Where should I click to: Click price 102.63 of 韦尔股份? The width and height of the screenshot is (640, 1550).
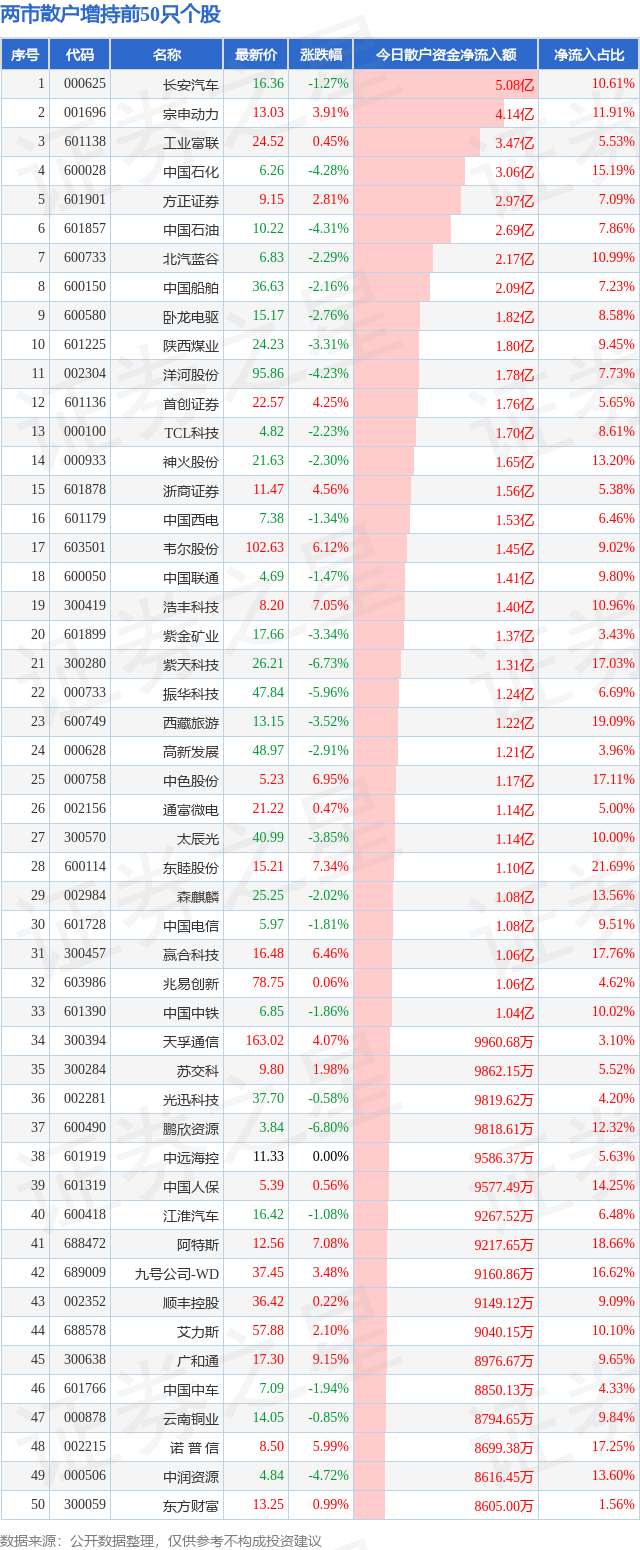(265, 548)
